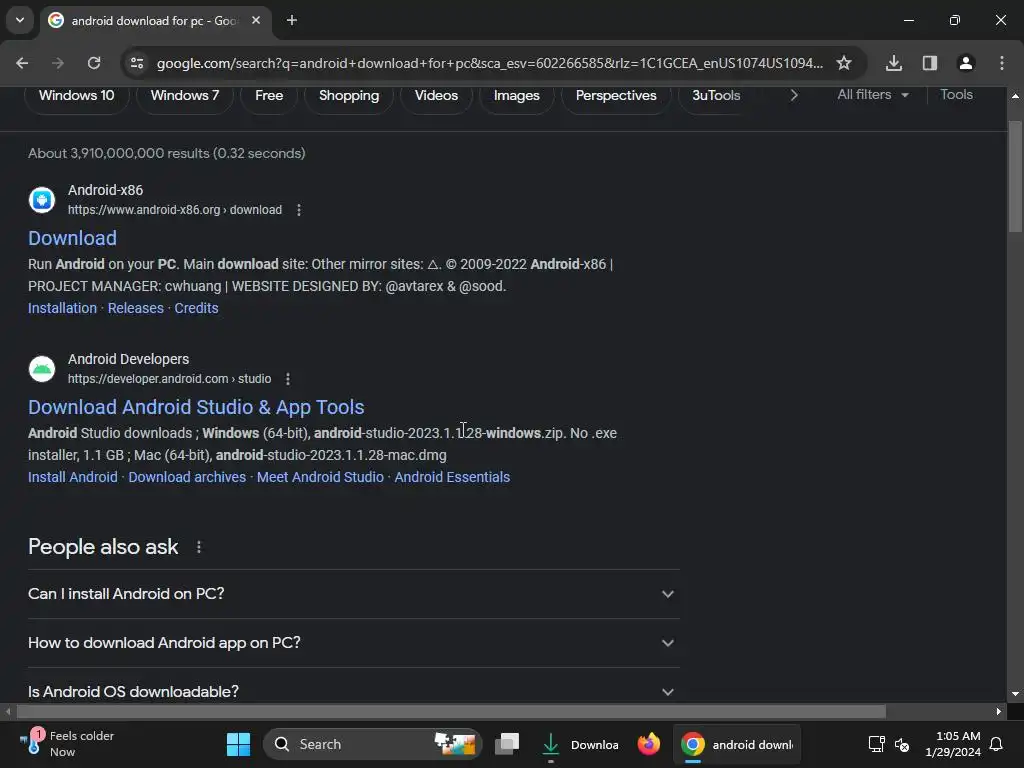The height and width of the screenshot is (768, 1024).
Task: Open the Installation sitelink
Action: click(62, 308)
